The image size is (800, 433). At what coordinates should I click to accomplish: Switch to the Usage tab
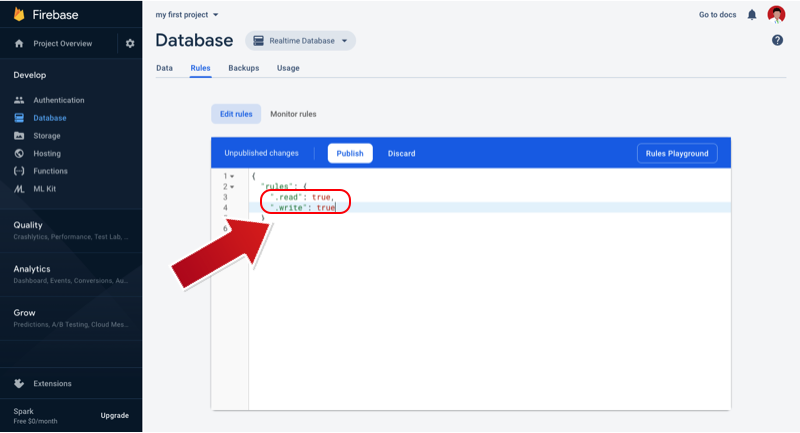pos(288,68)
